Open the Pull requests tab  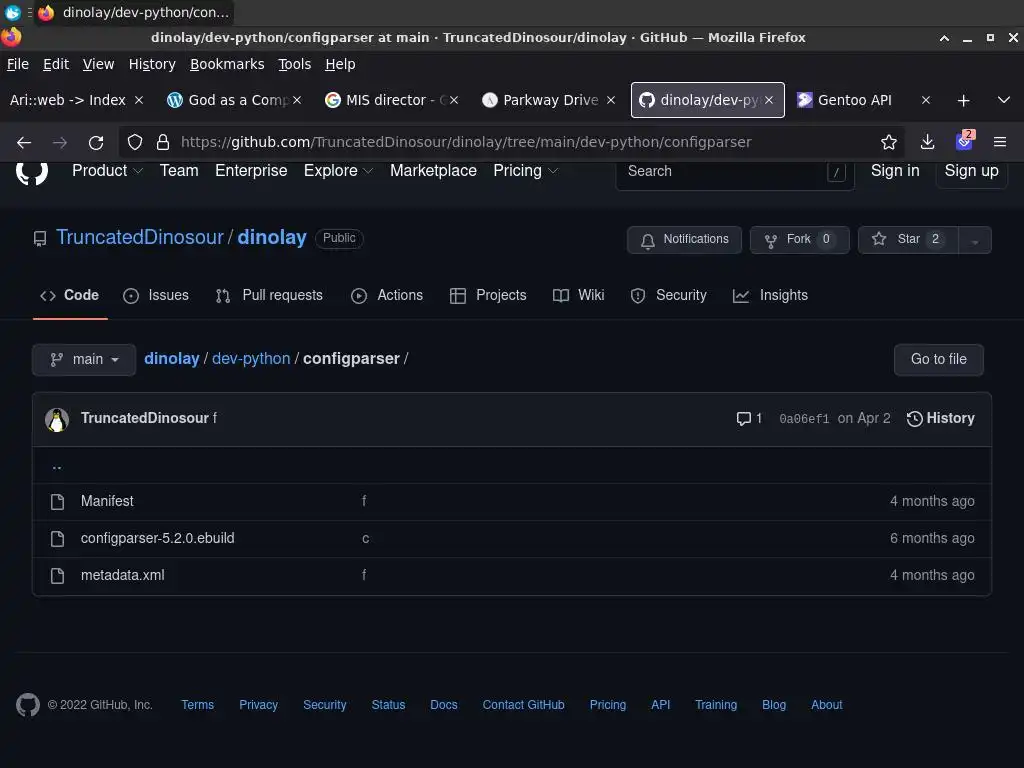click(x=269, y=295)
